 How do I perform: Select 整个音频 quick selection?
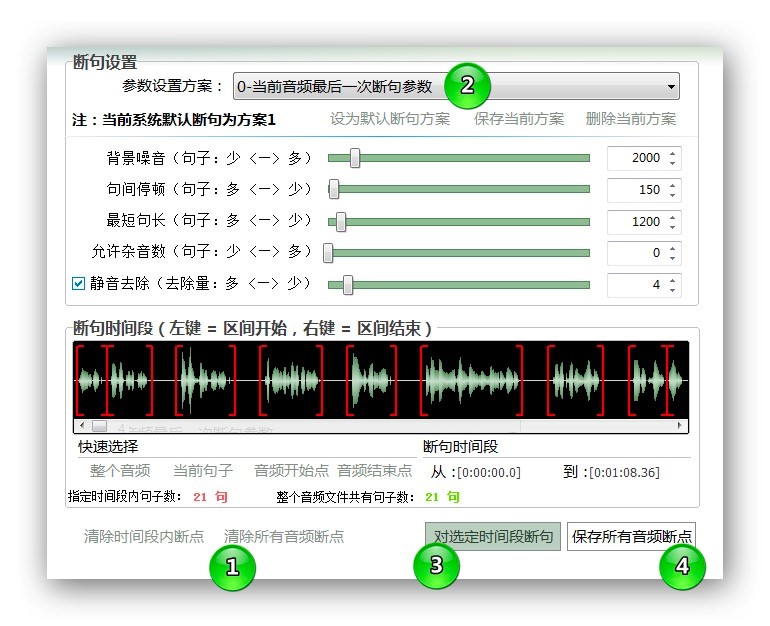[120, 471]
